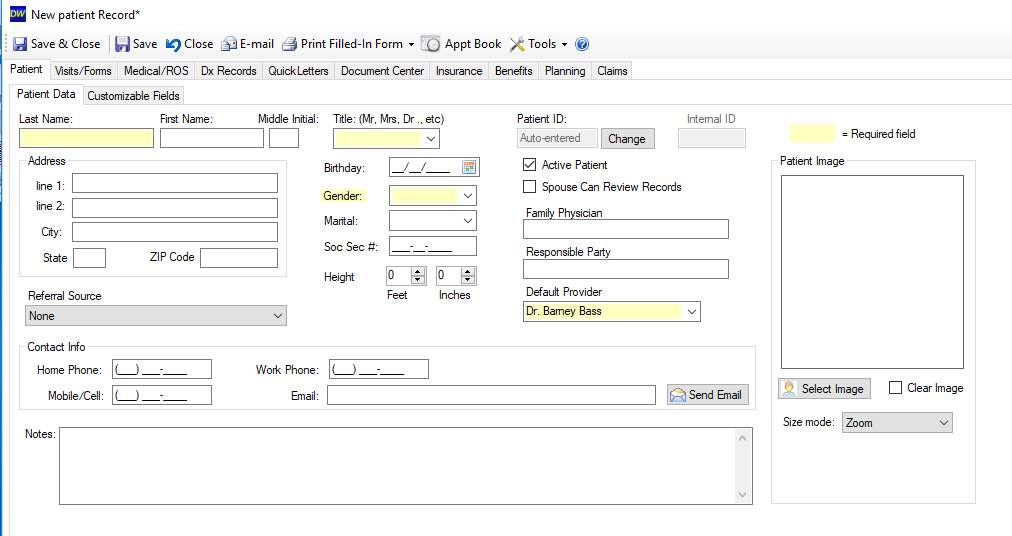Click the Save & Close floppy icon
Screen dimensions: 1012x536
(20, 44)
